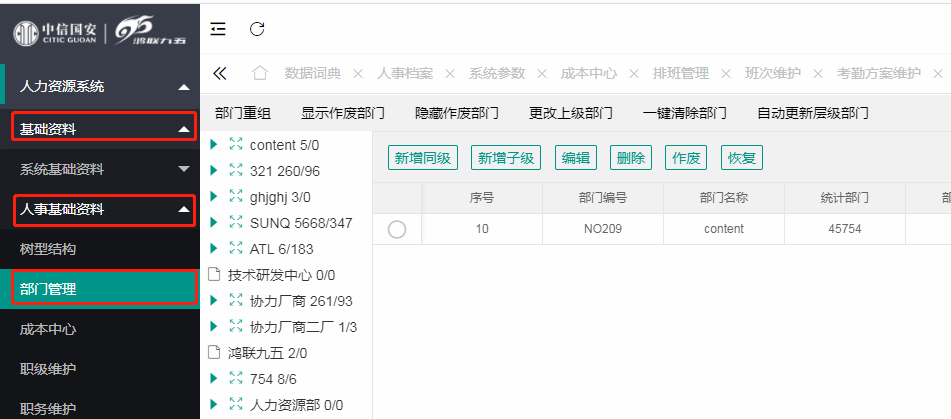Screen dimensions: 951x419
Task: Click the 删除 button
Action: pos(631,158)
